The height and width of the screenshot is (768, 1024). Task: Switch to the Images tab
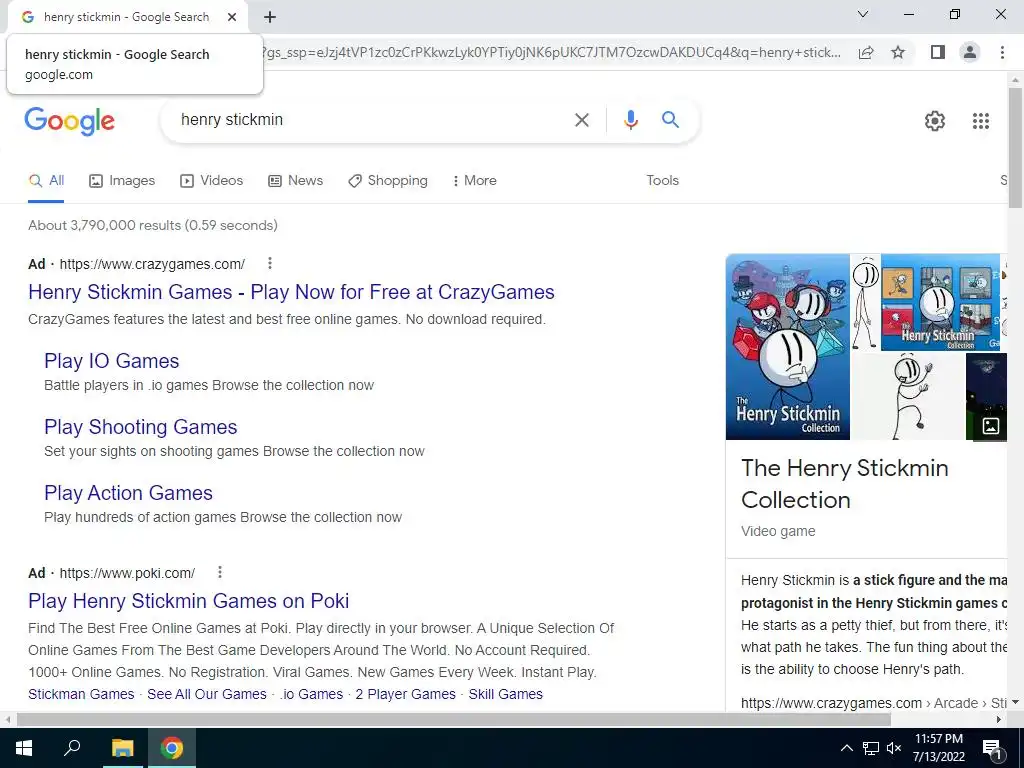point(122,180)
